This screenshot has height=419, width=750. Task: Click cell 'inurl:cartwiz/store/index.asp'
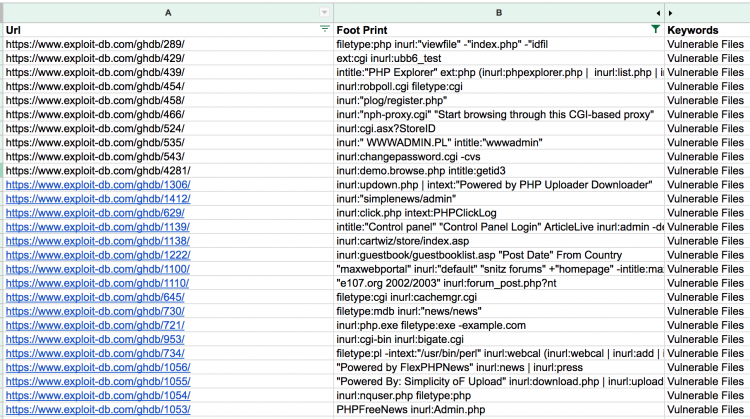[499, 241]
